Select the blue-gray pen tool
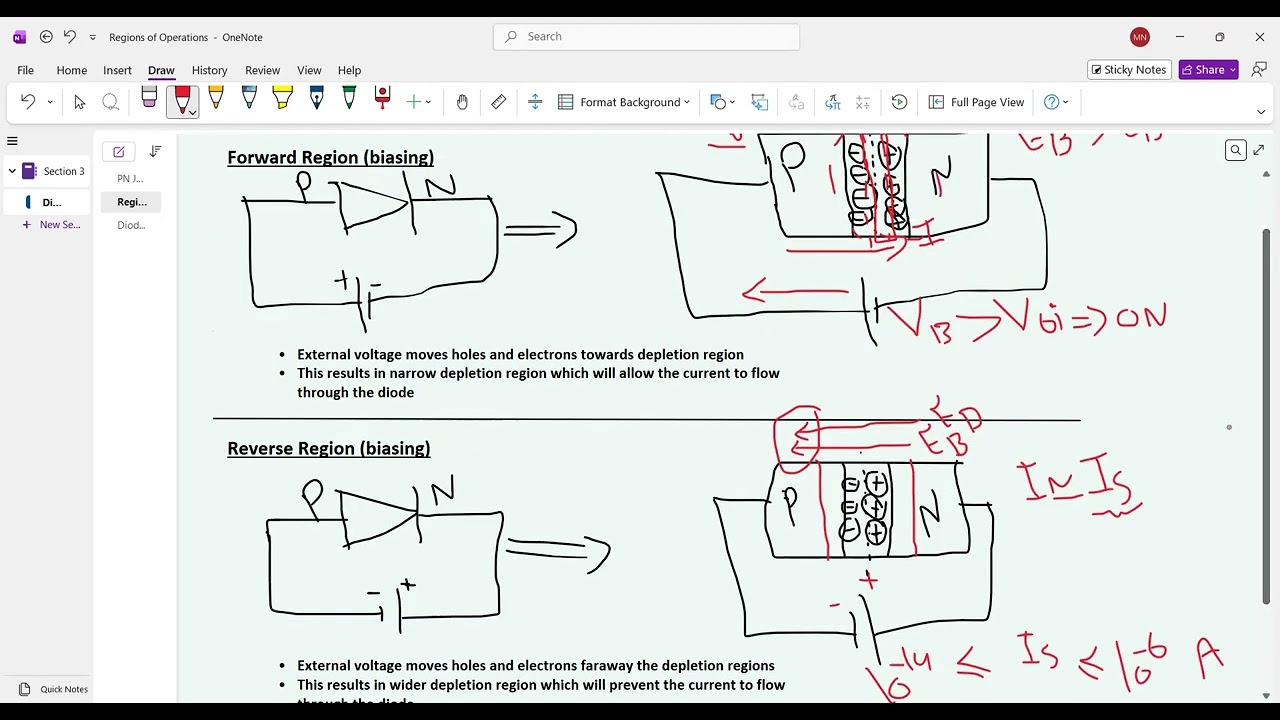This screenshot has width=1280, height=720. [249, 98]
